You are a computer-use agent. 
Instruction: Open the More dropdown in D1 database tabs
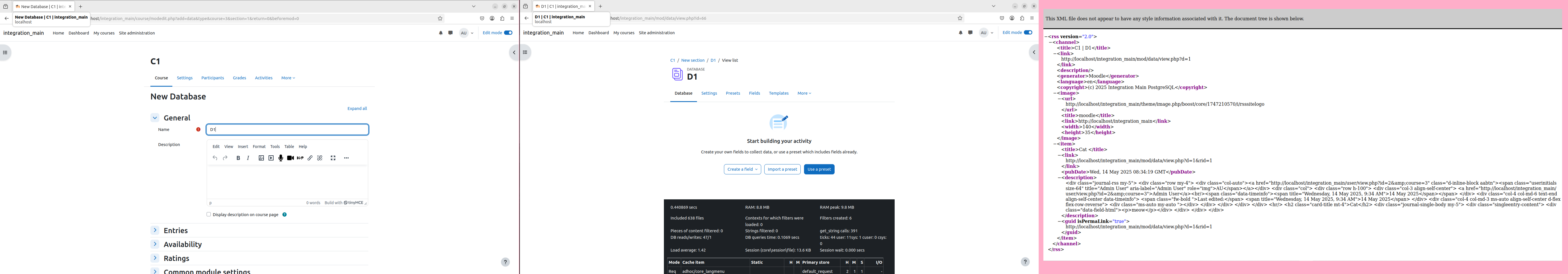[804, 93]
